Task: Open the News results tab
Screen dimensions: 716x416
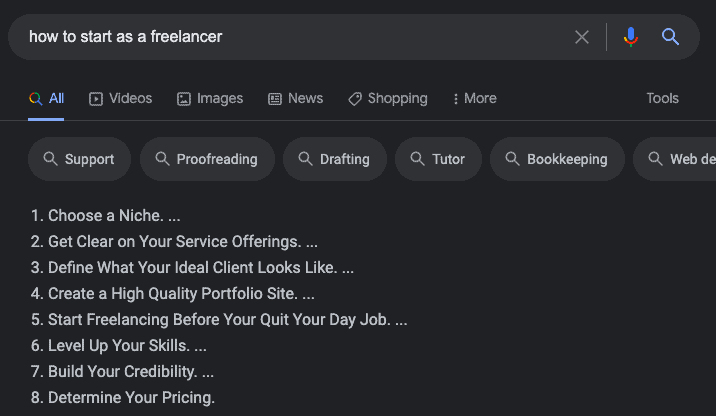Action: [295, 99]
